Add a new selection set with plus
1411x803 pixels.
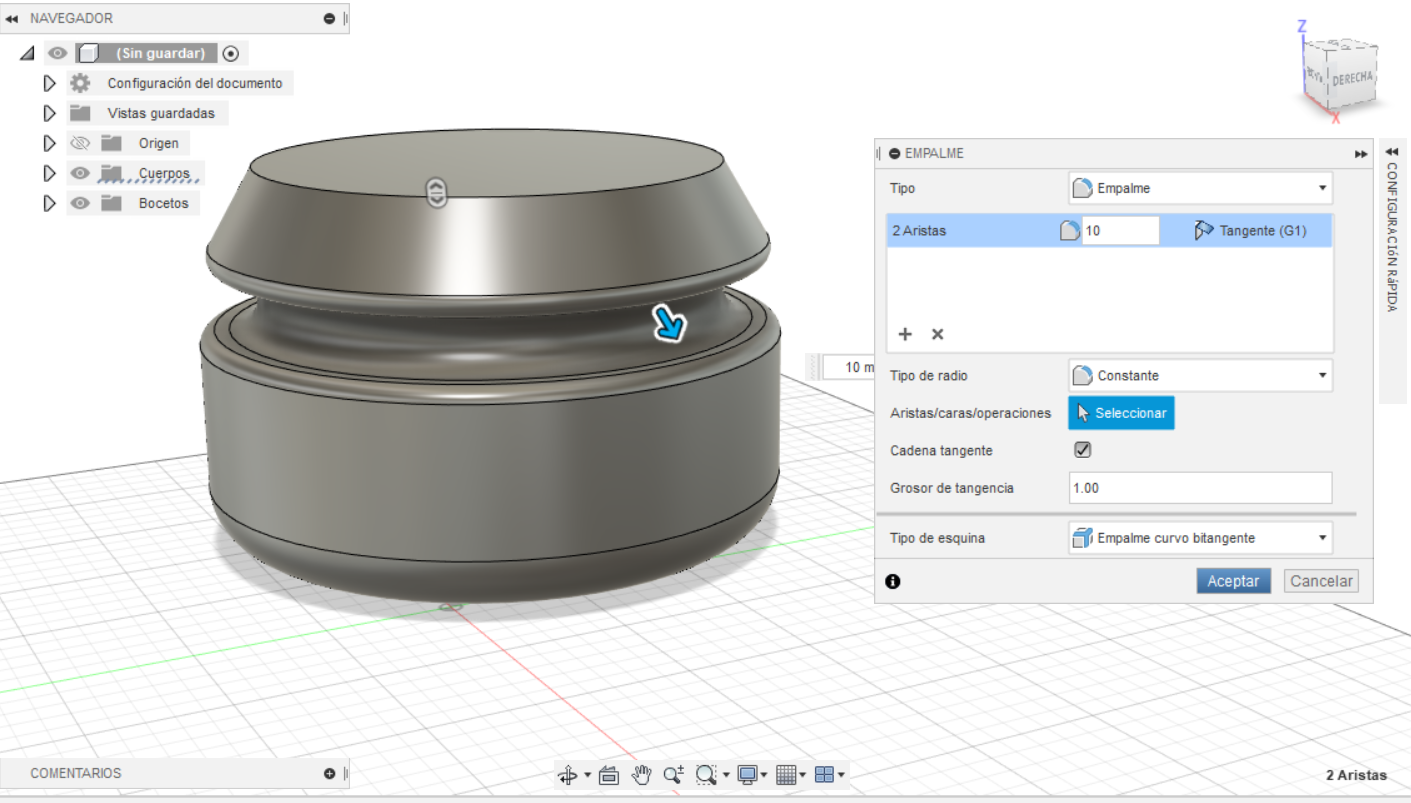click(905, 334)
